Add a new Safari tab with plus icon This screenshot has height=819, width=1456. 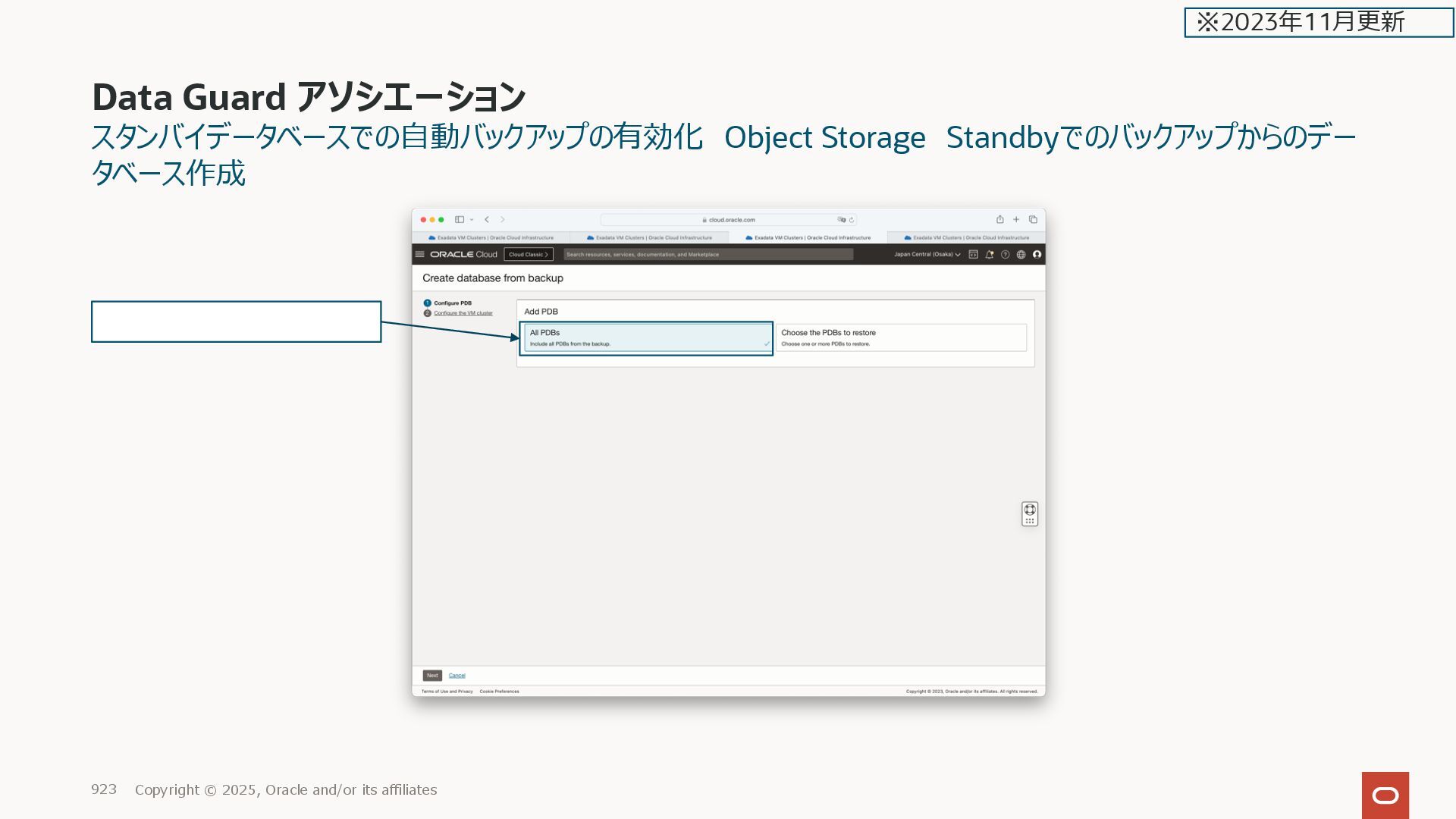point(1016,219)
